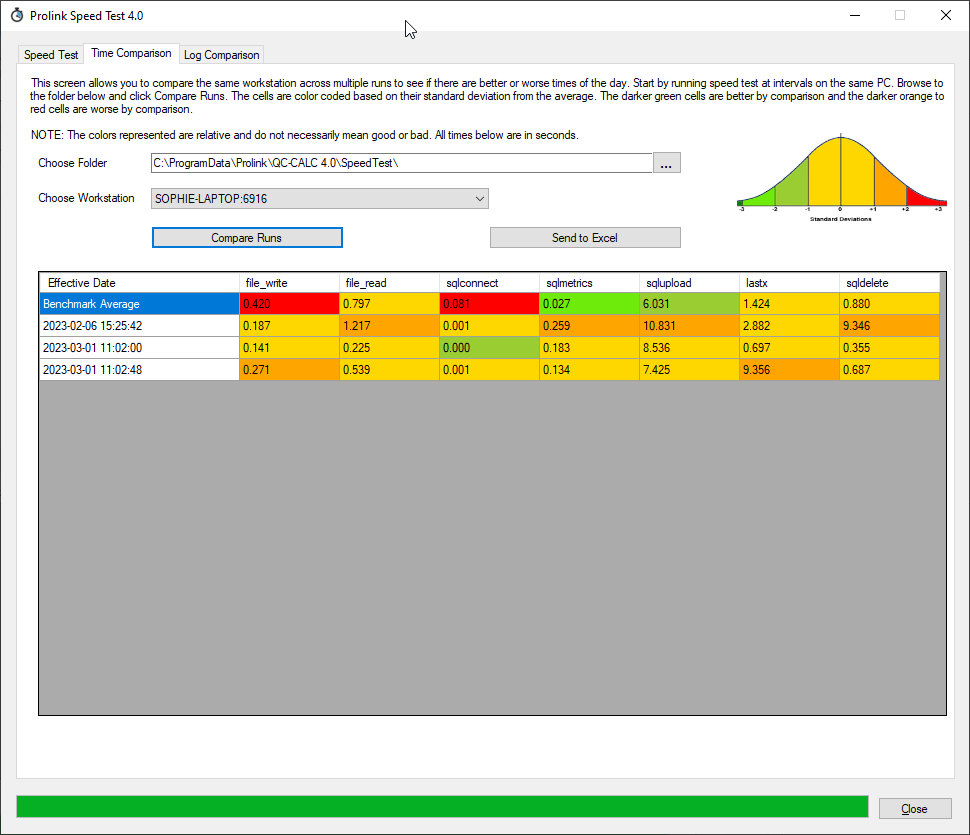Open the Log Comparison tab
Image resolution: width=970 pixels, height=835 pixels.
[221, 54]
